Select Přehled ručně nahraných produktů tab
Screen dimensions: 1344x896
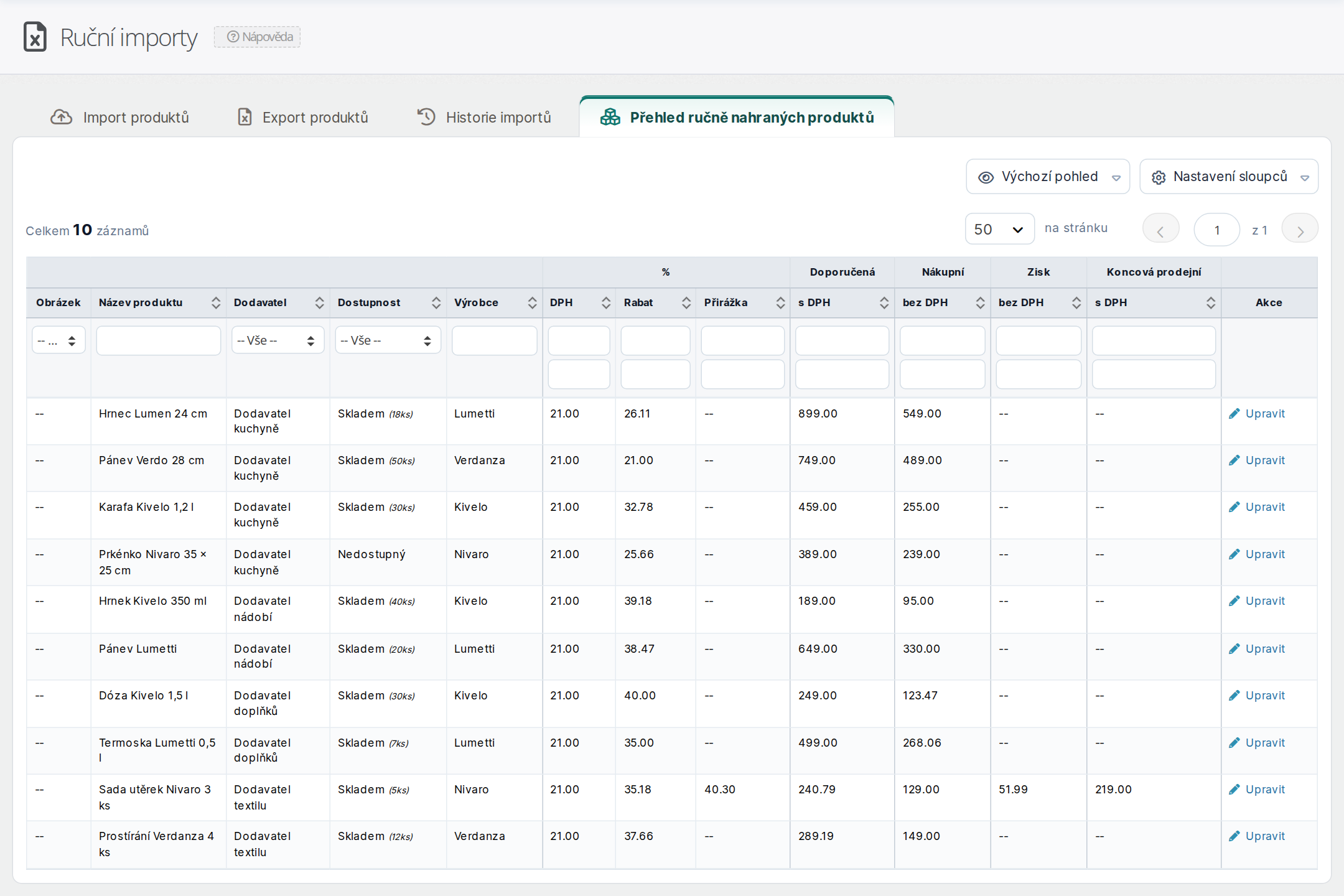point(737,117)
